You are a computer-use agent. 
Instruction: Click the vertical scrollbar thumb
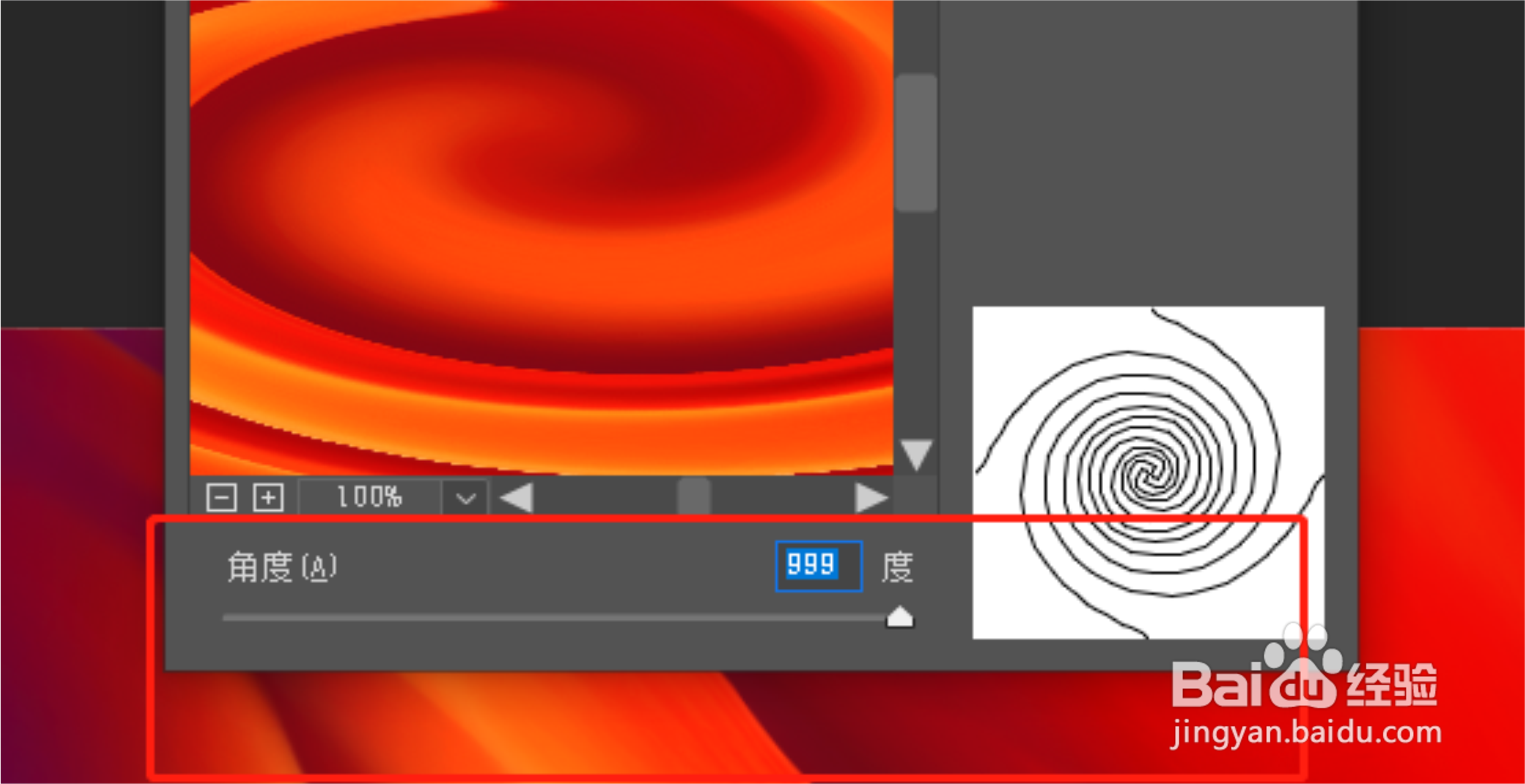pos(916,143)
